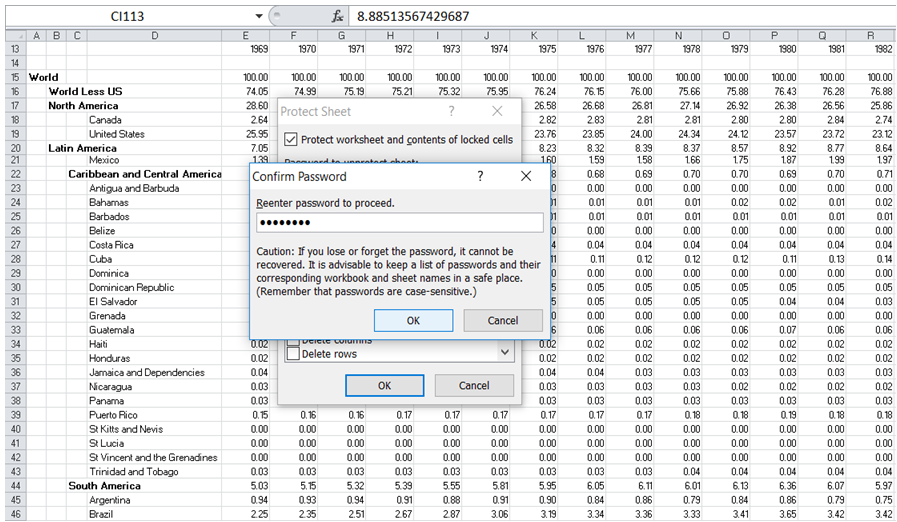Click the World cell
Screen dimensions: 897x522
(x=43, y=77)
